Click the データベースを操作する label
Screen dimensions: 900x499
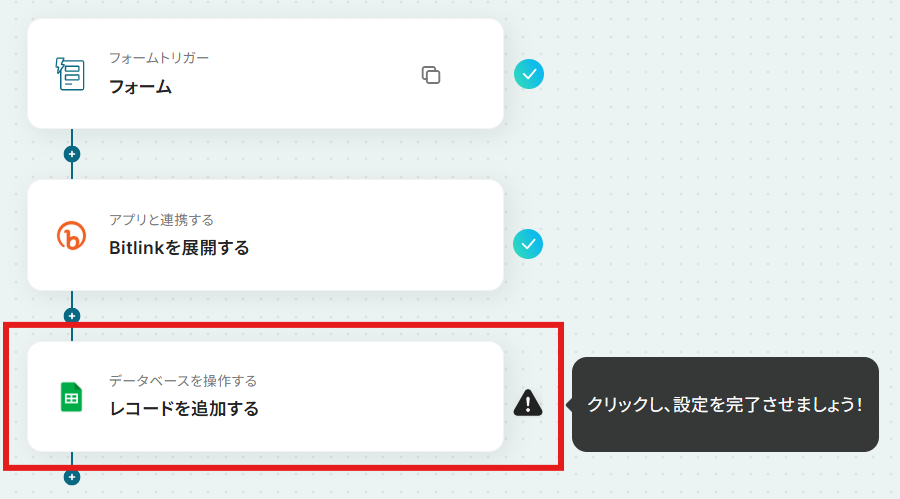[x=183, y=381]
